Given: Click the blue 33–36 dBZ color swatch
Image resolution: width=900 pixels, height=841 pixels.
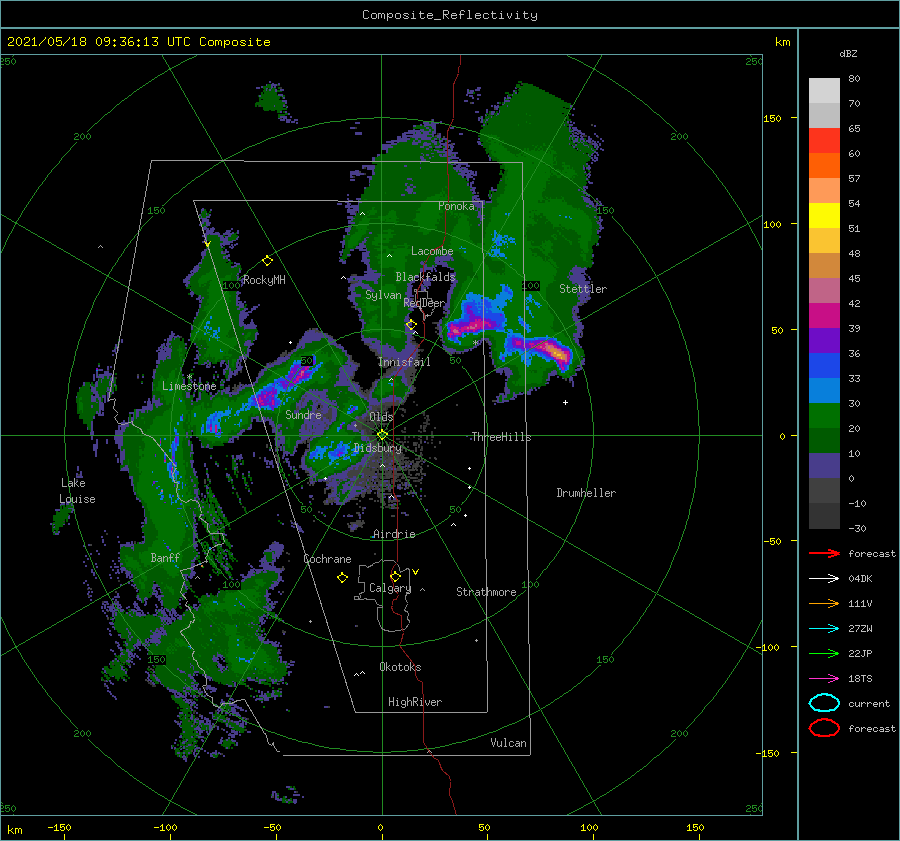Looking at the screenshot, I should pos(824,365).
